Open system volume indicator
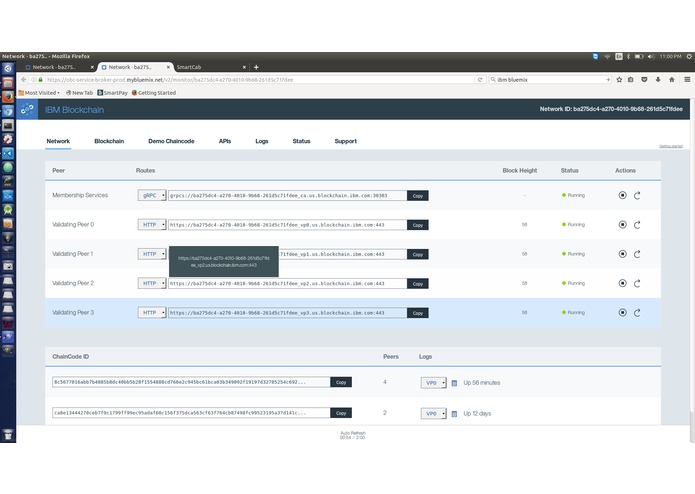695x494 pixels. tap(651, 56)
